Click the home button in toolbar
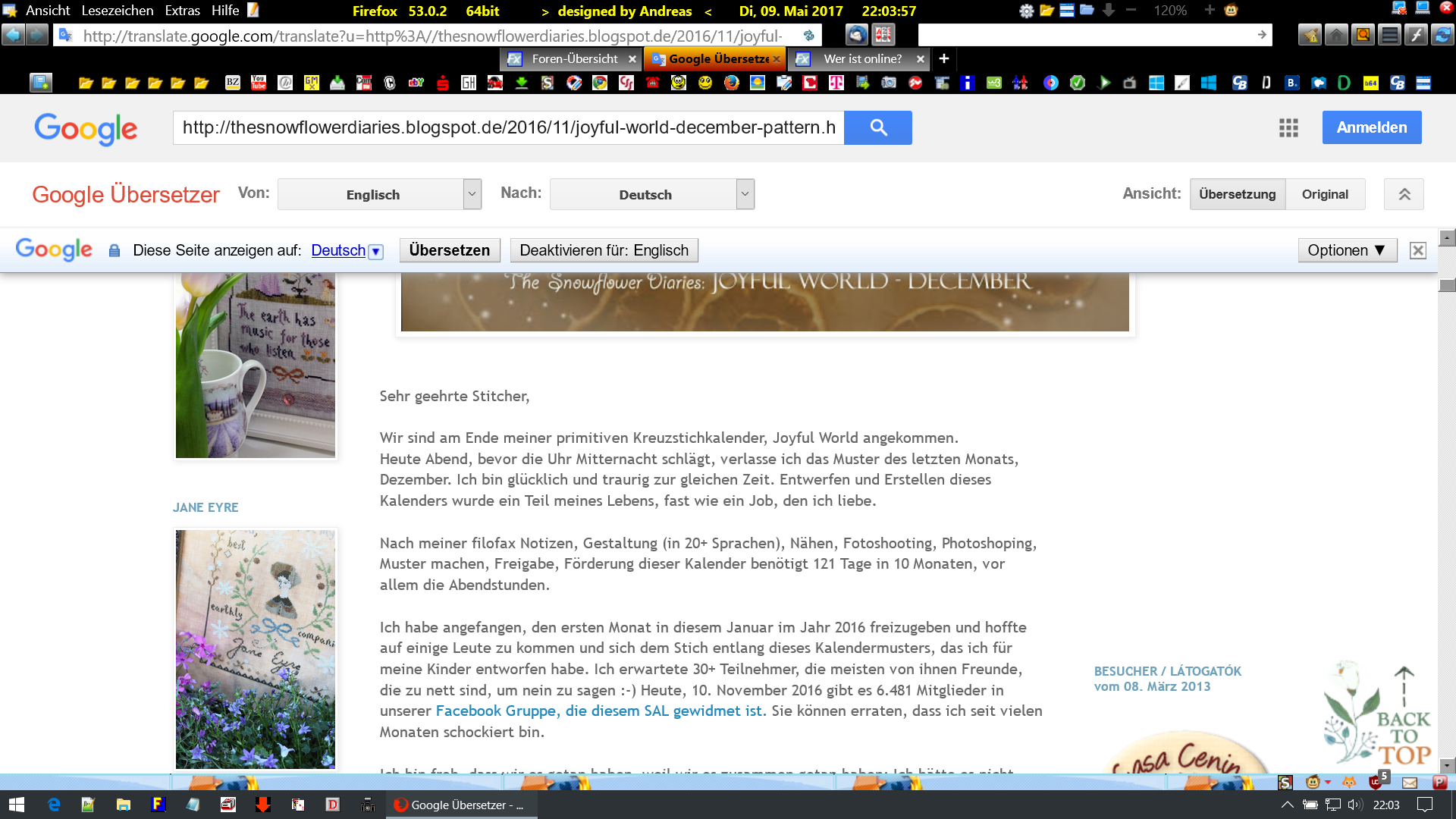This screenshot has width=1456, height=819. [x=1336, y=35]
